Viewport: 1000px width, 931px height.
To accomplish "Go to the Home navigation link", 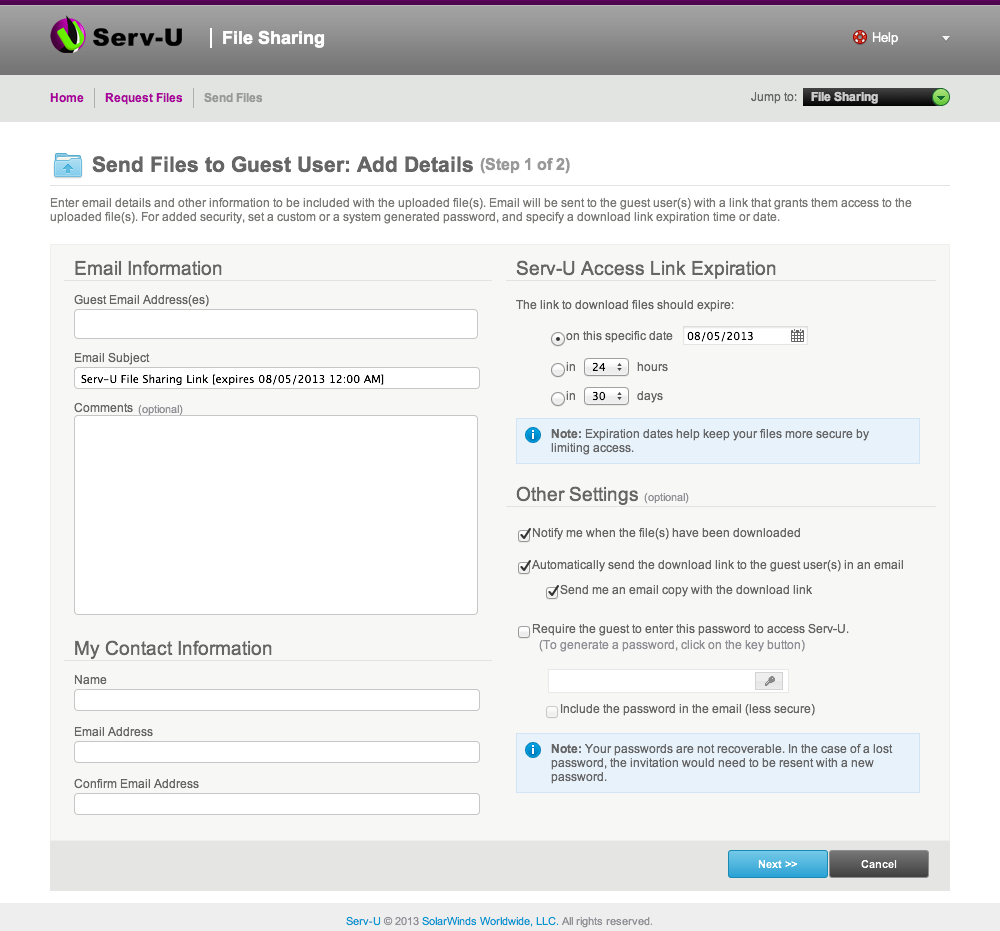I will (67, 98).
